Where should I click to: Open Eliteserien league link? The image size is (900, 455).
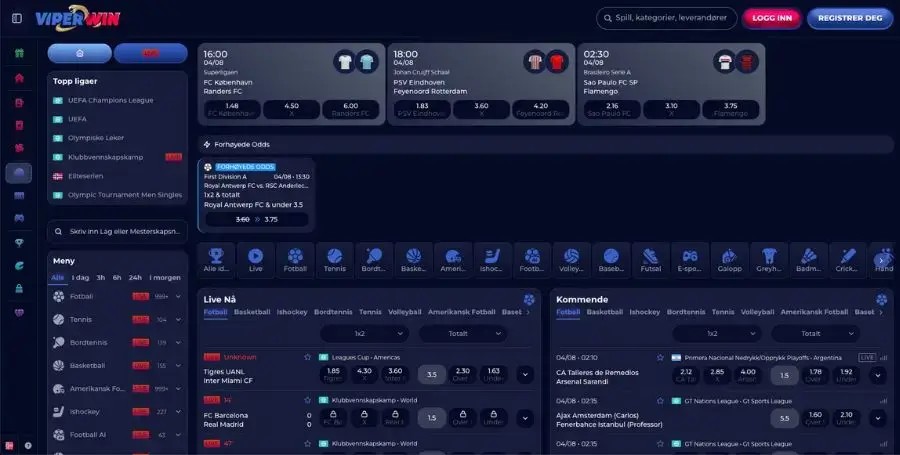tap(85, 176)
